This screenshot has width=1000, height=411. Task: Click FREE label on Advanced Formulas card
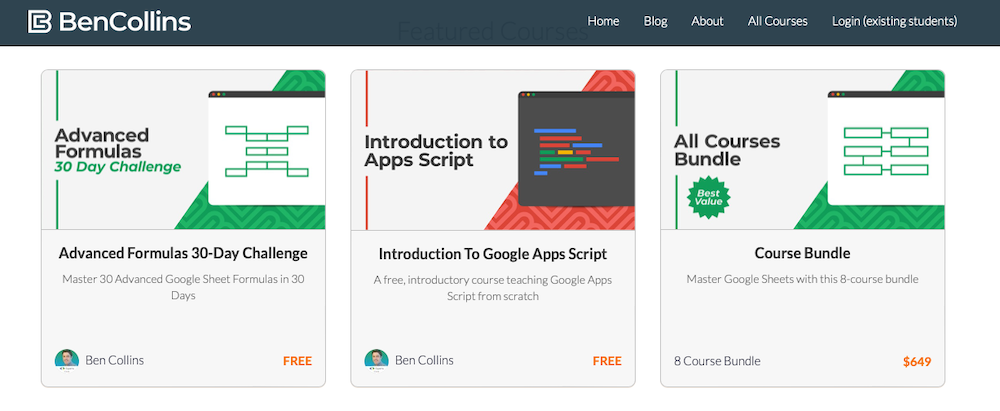tap(297, 361)
